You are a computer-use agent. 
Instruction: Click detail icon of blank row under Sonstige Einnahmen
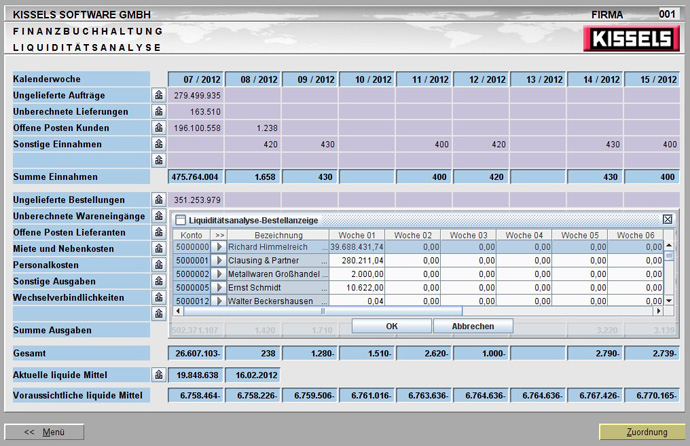158,160
